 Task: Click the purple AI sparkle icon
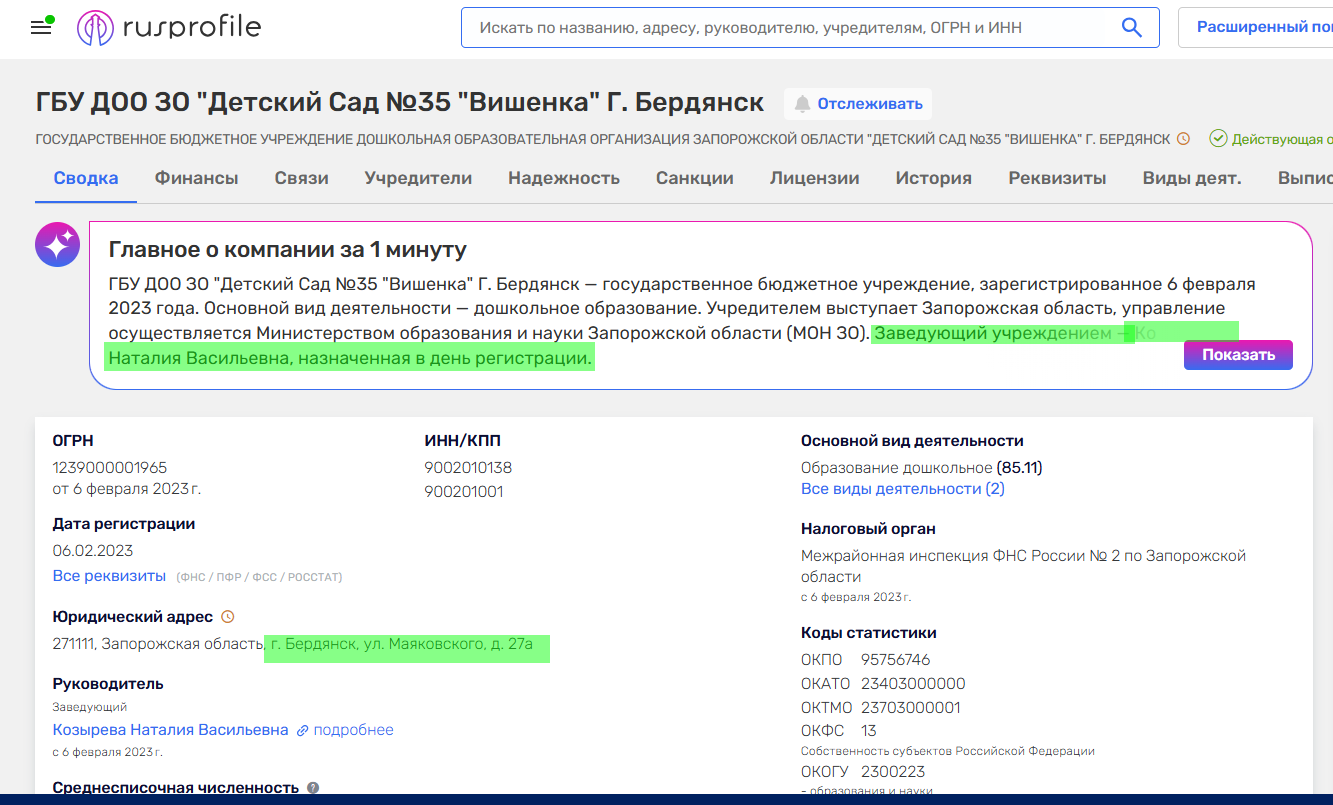pos(57,244)
